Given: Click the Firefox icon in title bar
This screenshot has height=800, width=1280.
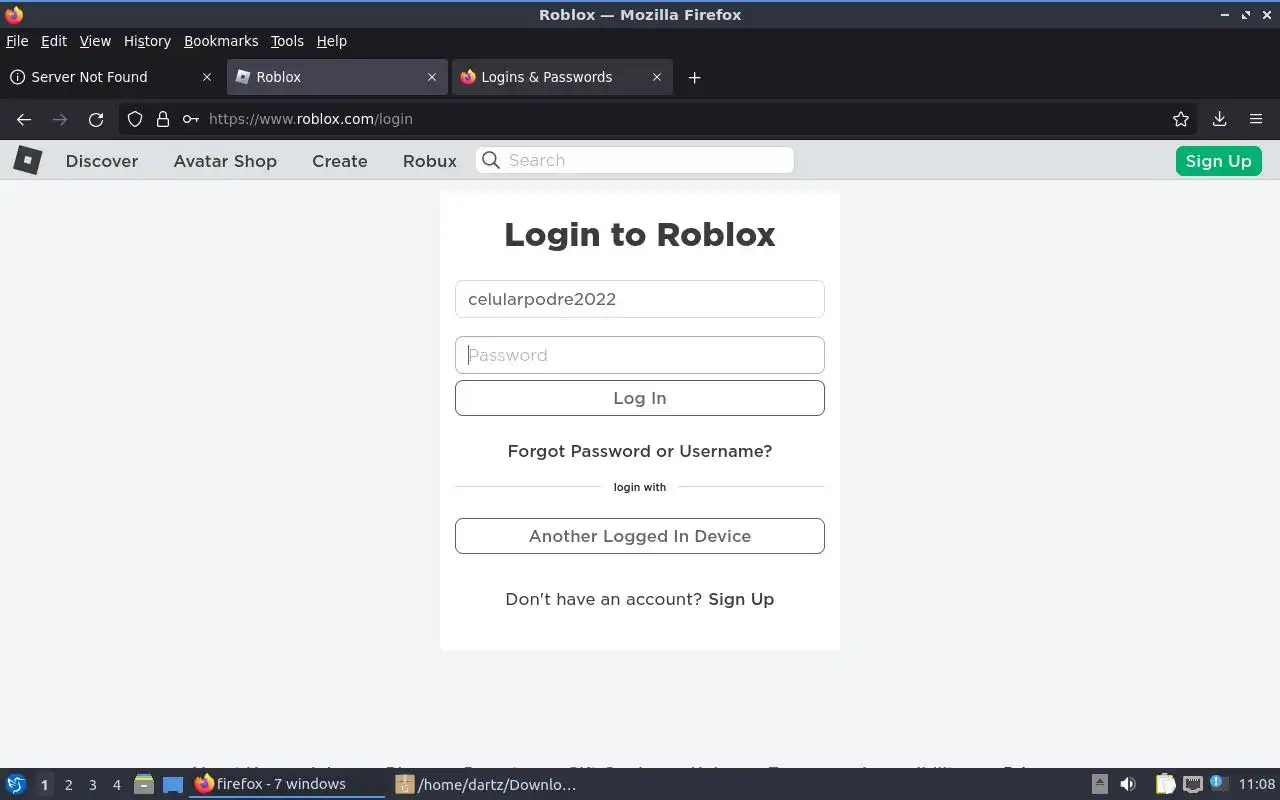Looking at the screenshot, I should pyautogui.click(x=14, y=14).
